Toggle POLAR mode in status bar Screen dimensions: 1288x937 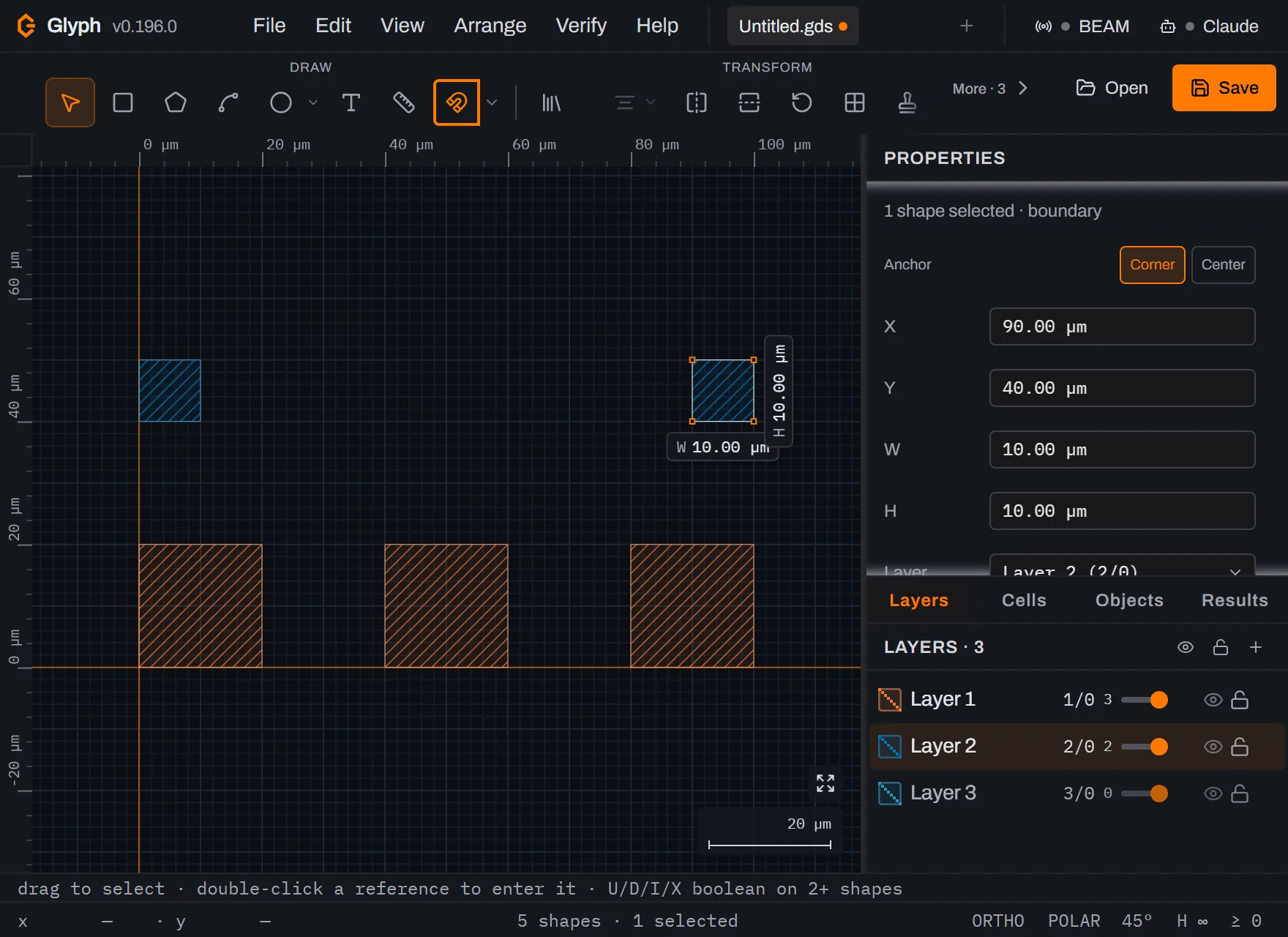[1074, 921]
